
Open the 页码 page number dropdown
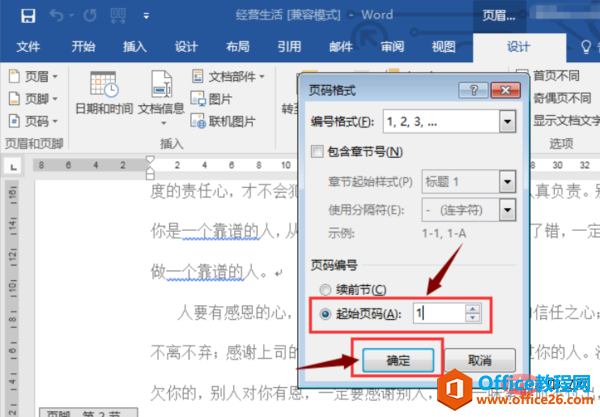[x=33, y=121]
